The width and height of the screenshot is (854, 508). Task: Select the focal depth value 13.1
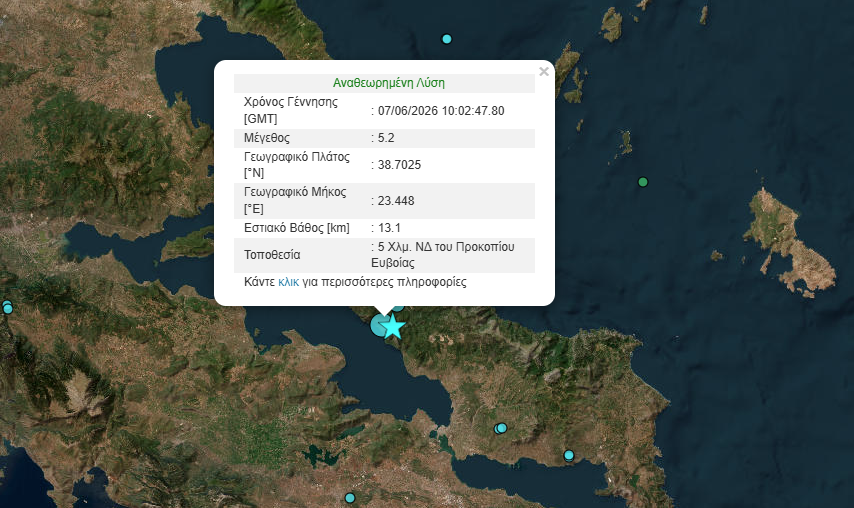[x=389, y=228]
